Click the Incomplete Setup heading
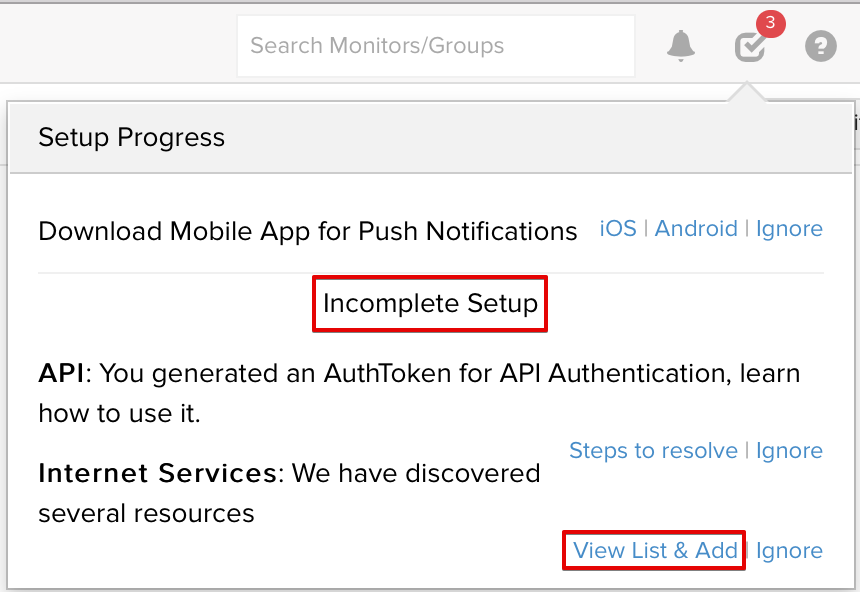 430,303
